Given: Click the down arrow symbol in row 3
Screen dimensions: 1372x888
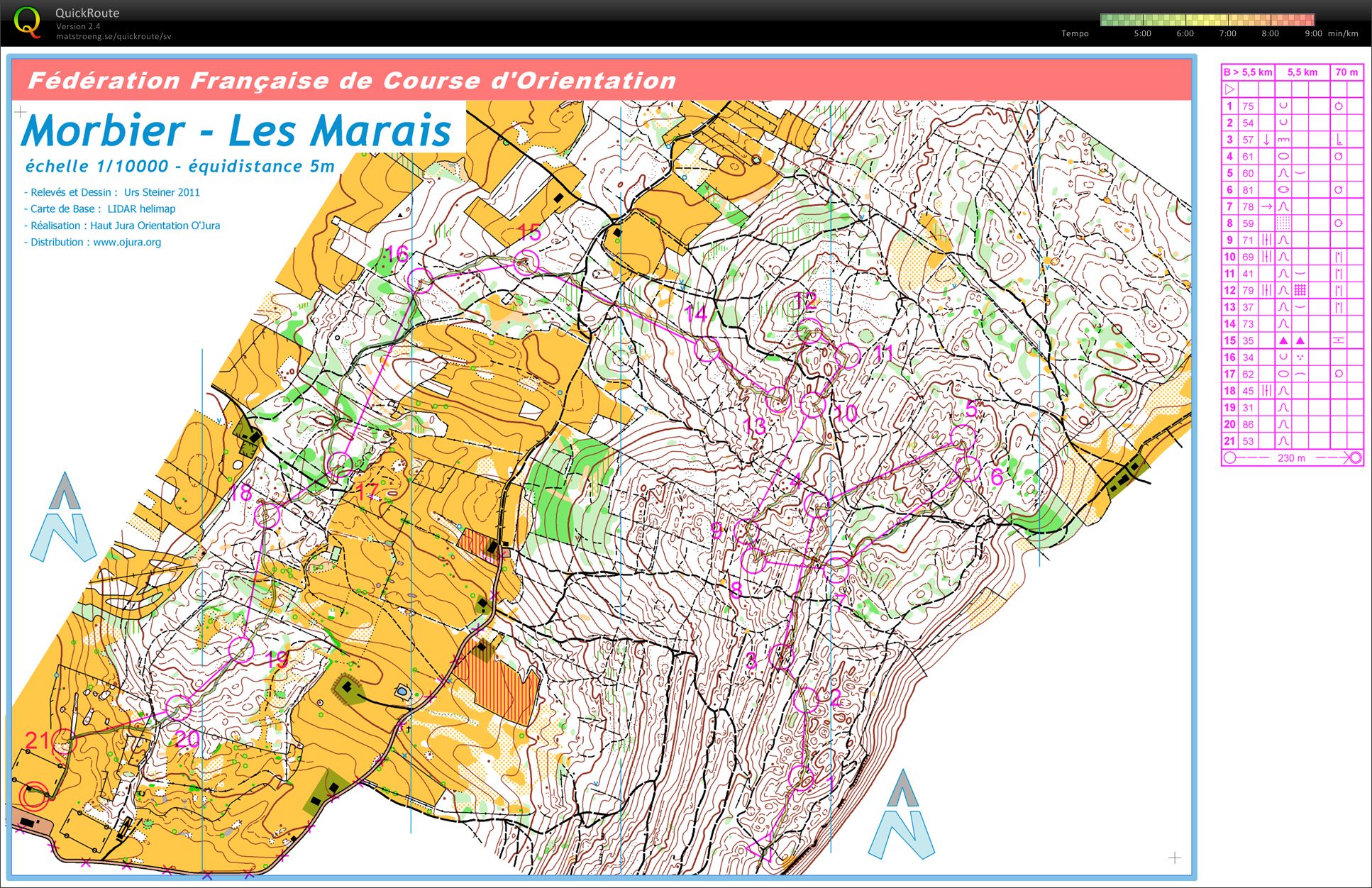Looking at the screenshot, I should coord(1266,140).
